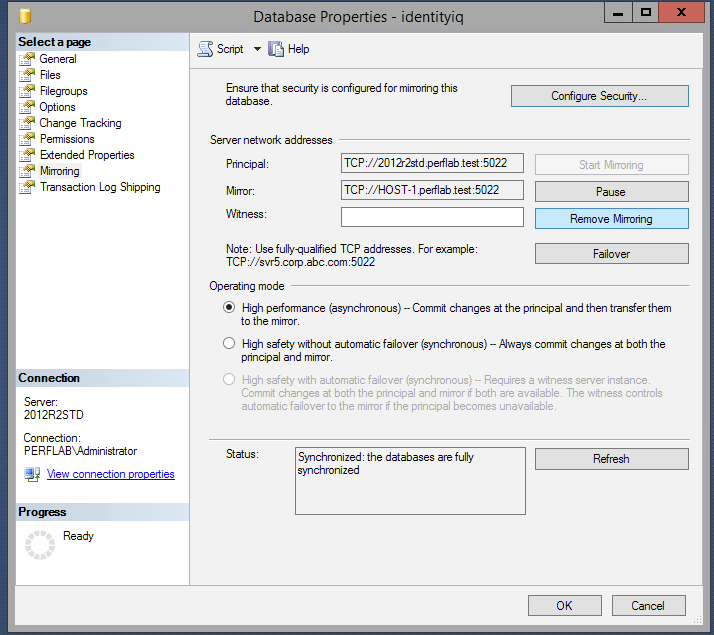Open the Files page
Image resolution: width=714 pixels, height=635 pixels.
pos(50,75)
